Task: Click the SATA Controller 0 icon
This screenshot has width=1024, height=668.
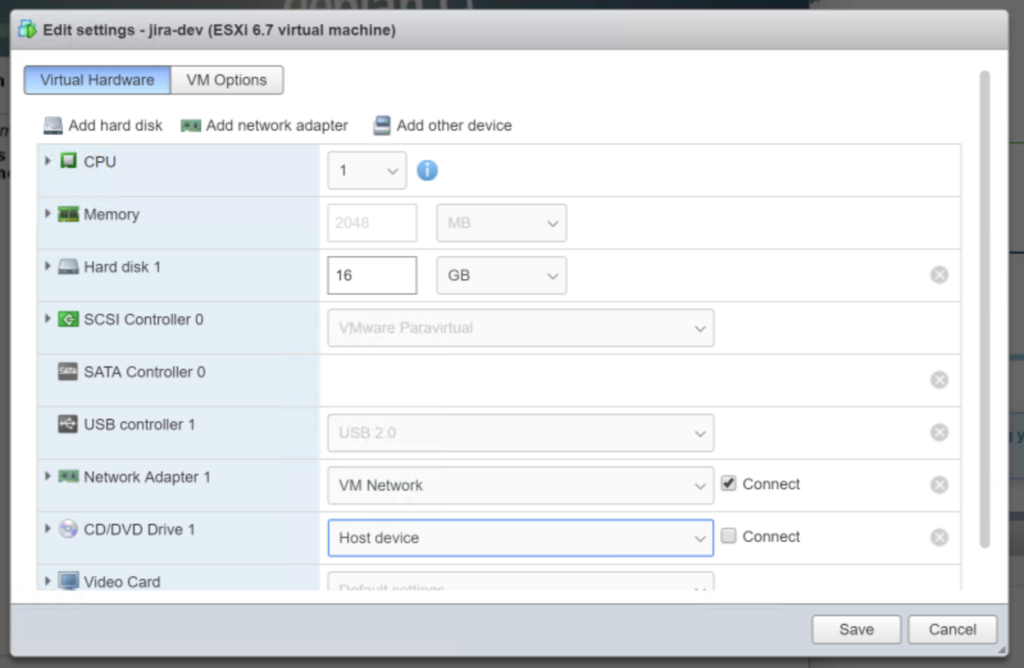Action: pyautogui.click(x=68, y=372)
